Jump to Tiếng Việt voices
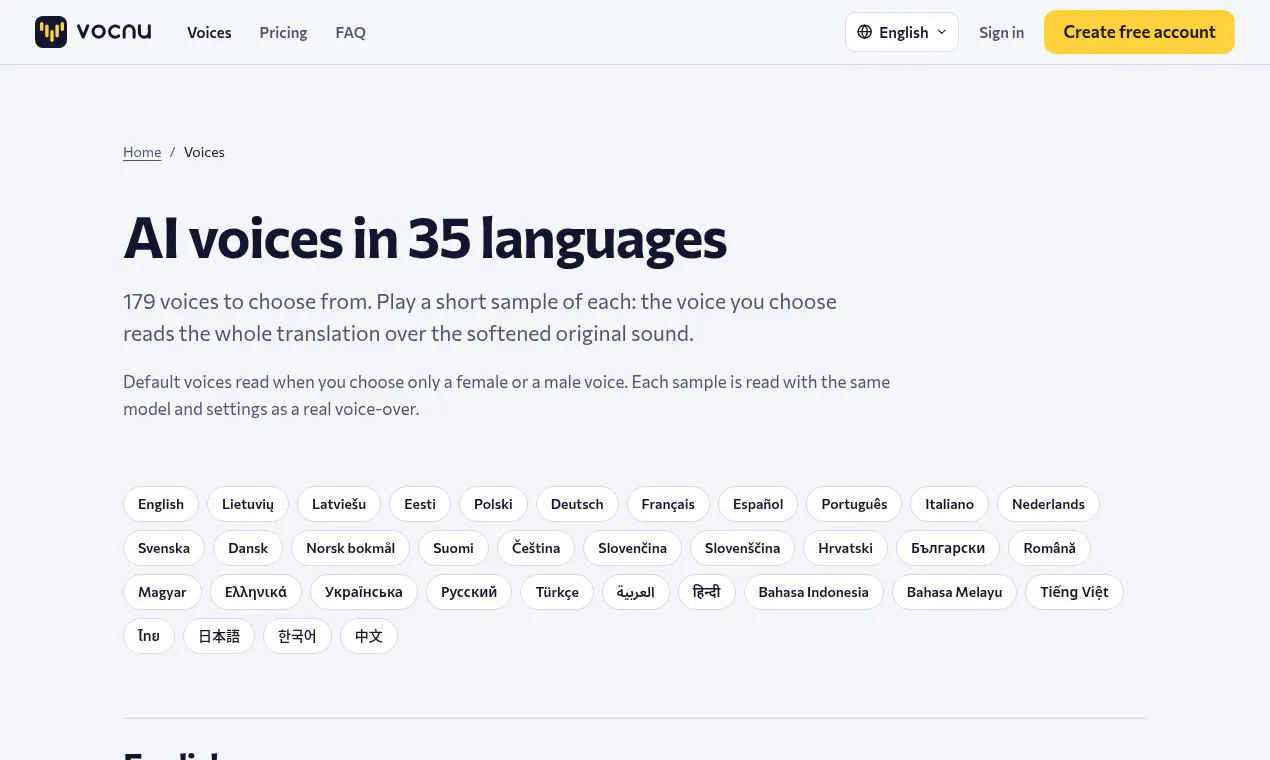This screenshot has width=1270, height=760. [x=1074, y=592]
